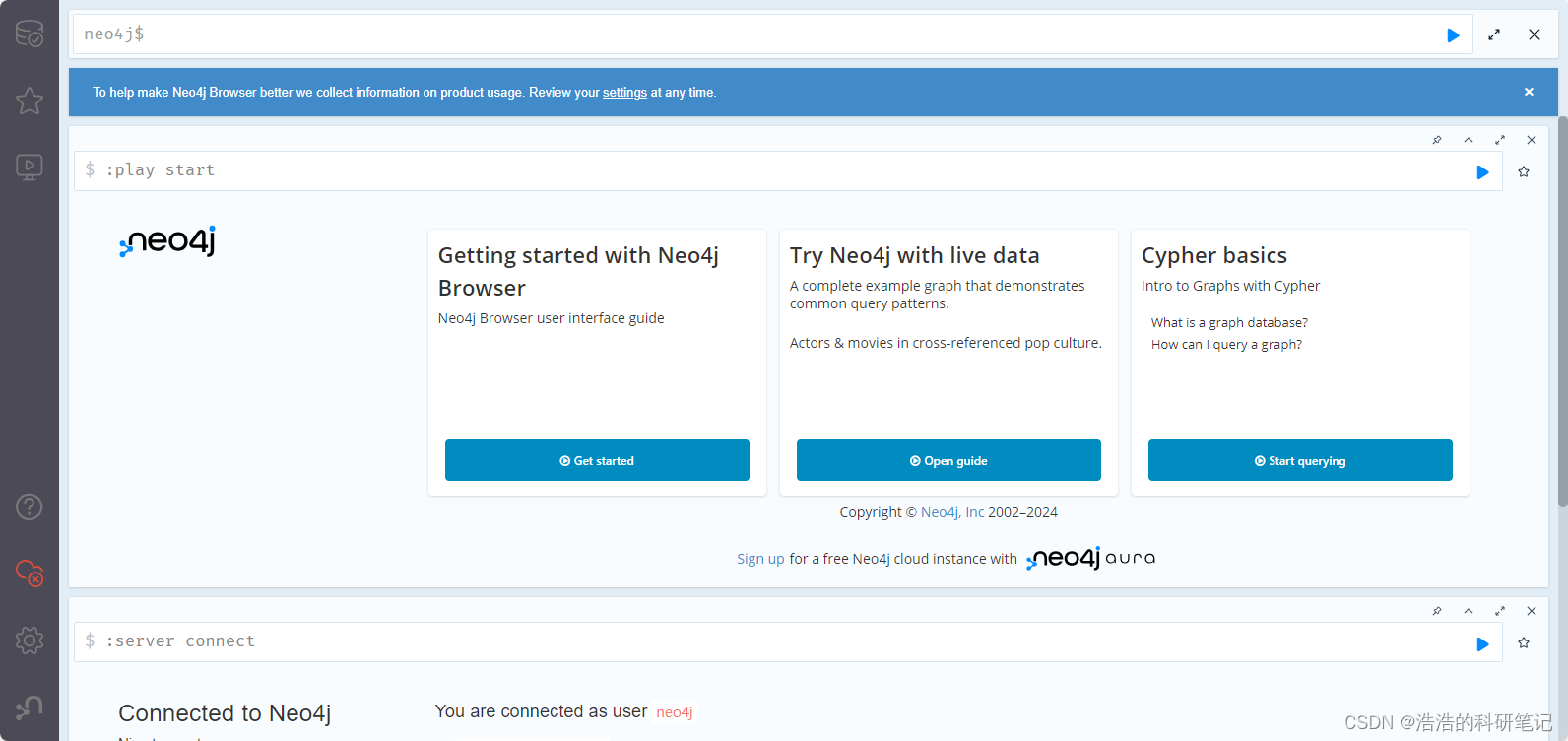
Task: Collapse the :server connect frame
Action: click(x=1469, y=611)
